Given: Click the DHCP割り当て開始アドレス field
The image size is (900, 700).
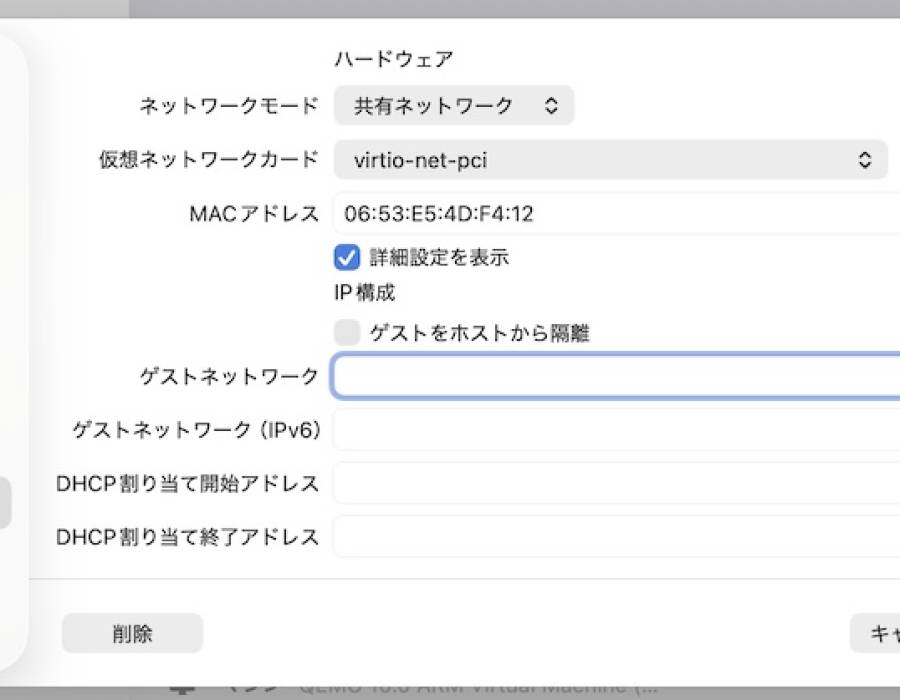Looking at the screenshot, I should (616, 483).
